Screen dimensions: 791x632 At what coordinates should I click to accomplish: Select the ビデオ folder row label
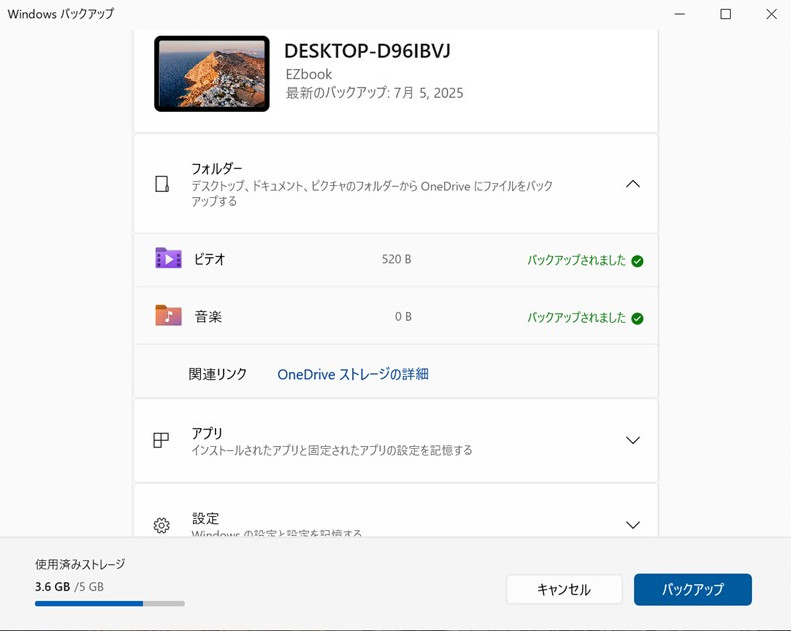pos(210,259)
